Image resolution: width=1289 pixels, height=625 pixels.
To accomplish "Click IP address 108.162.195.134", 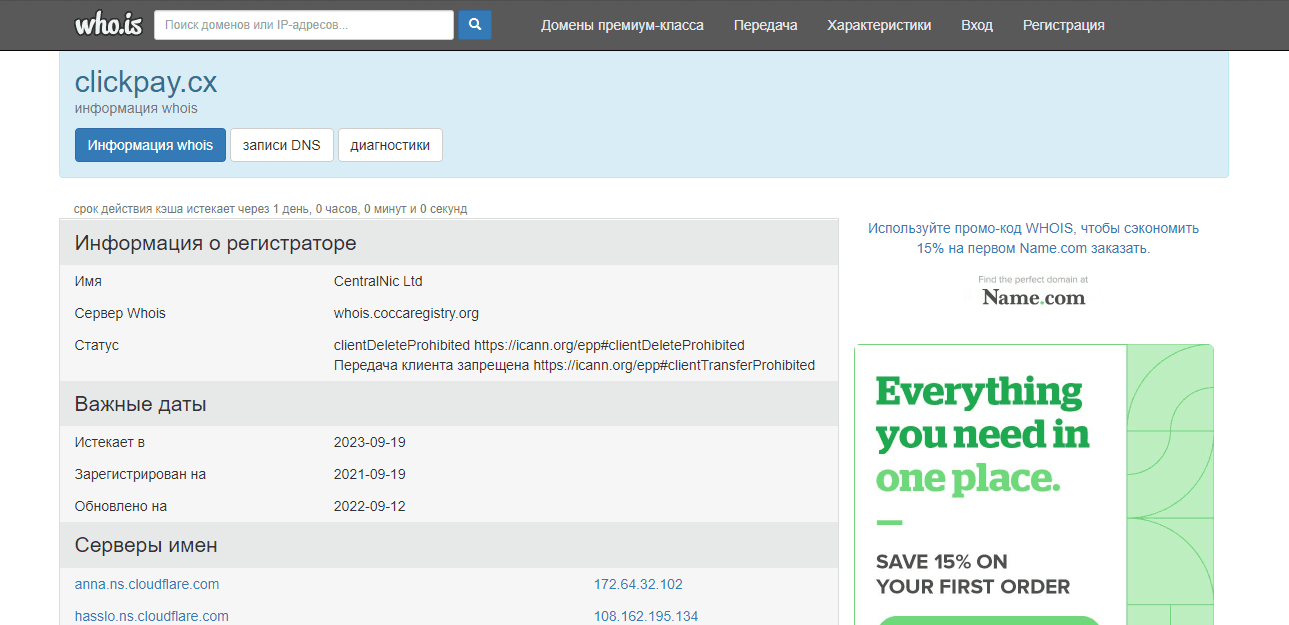I will (645, 616).
